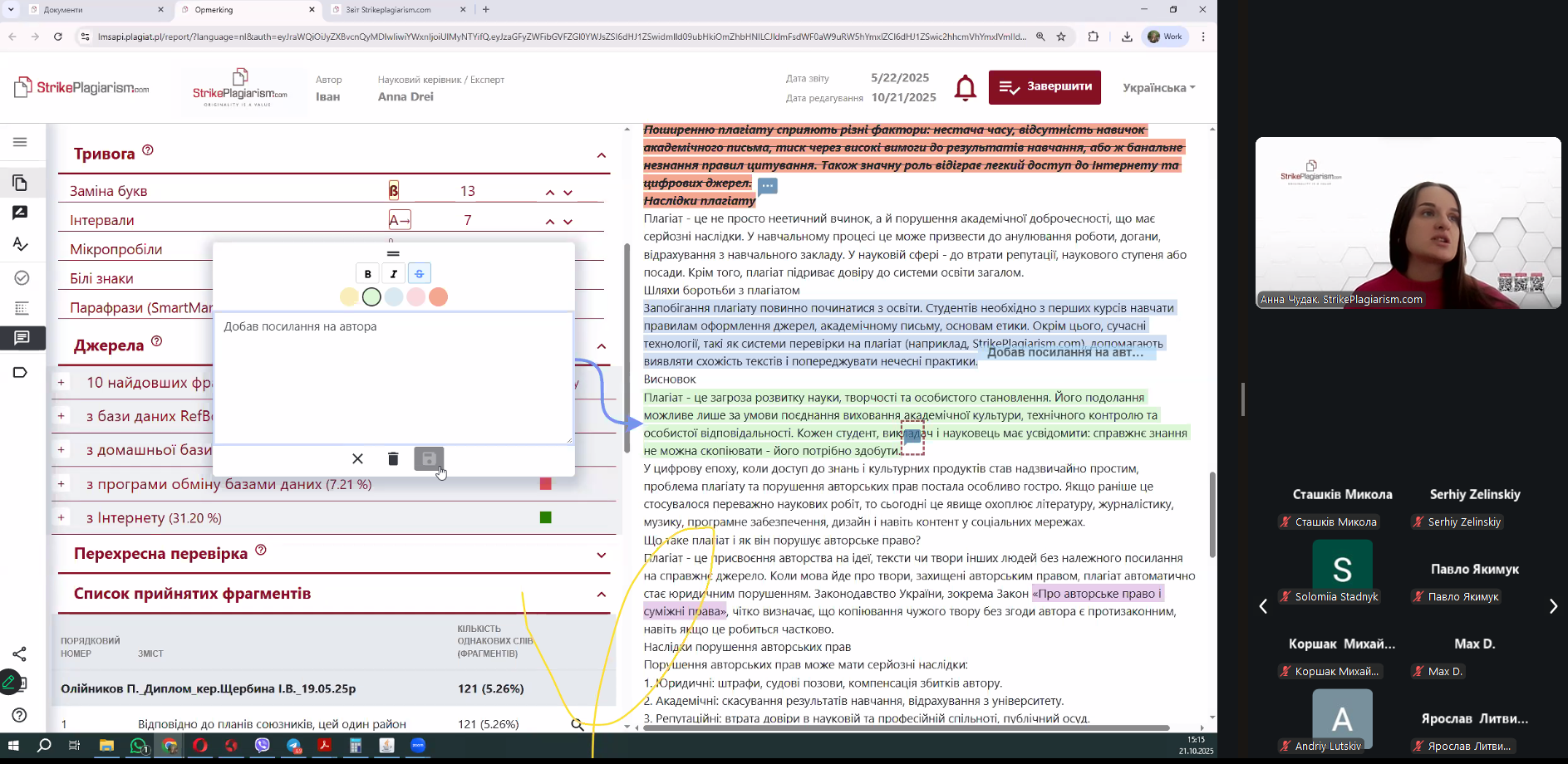Click the notification bell icon
The image size is (1568, 764).
click(965, 88)
